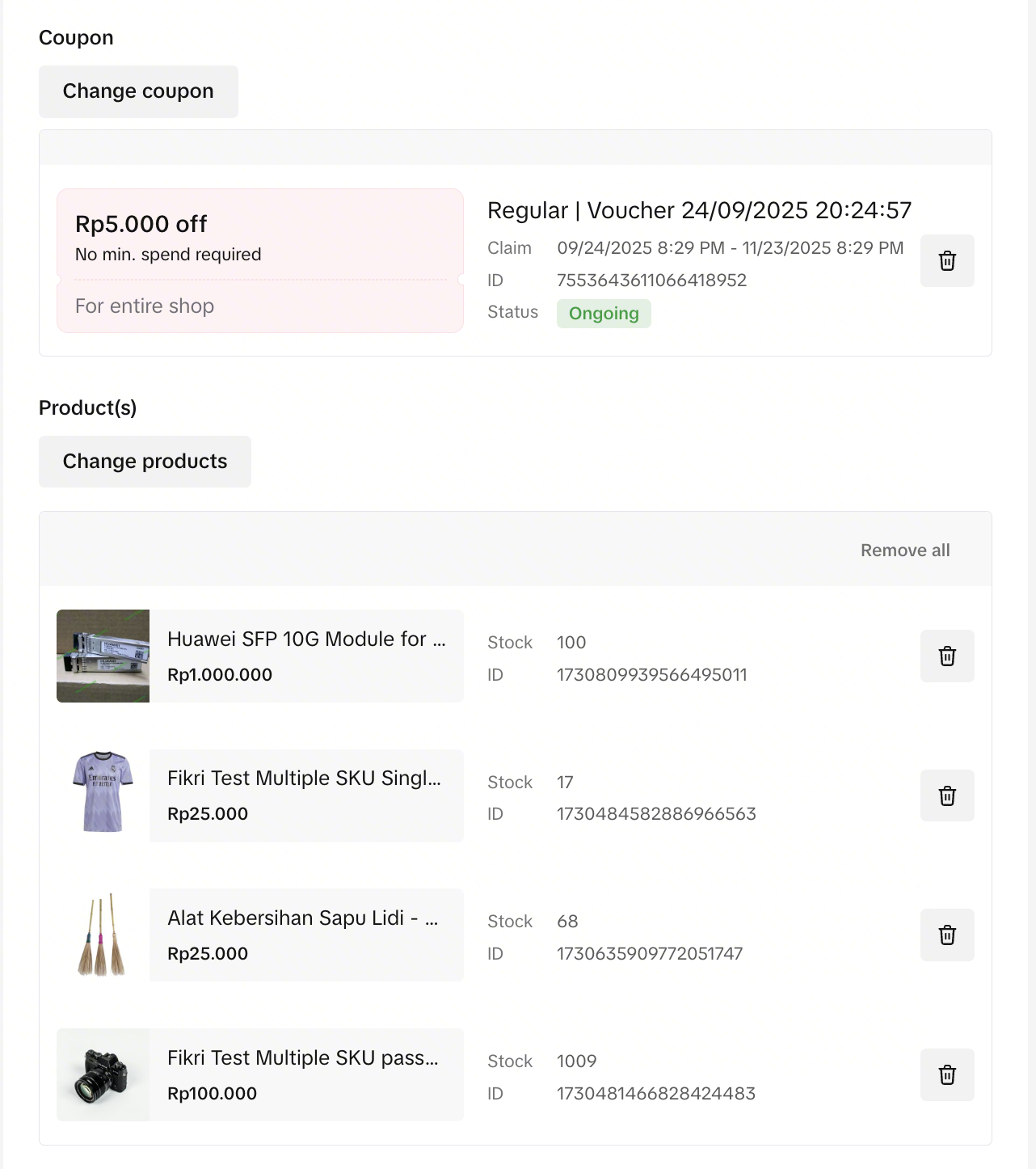Remove Fikri Test Multiple SKU pass trash icon
The height and width of the screenshot is (1169, 1036).
click(947, 1074)
